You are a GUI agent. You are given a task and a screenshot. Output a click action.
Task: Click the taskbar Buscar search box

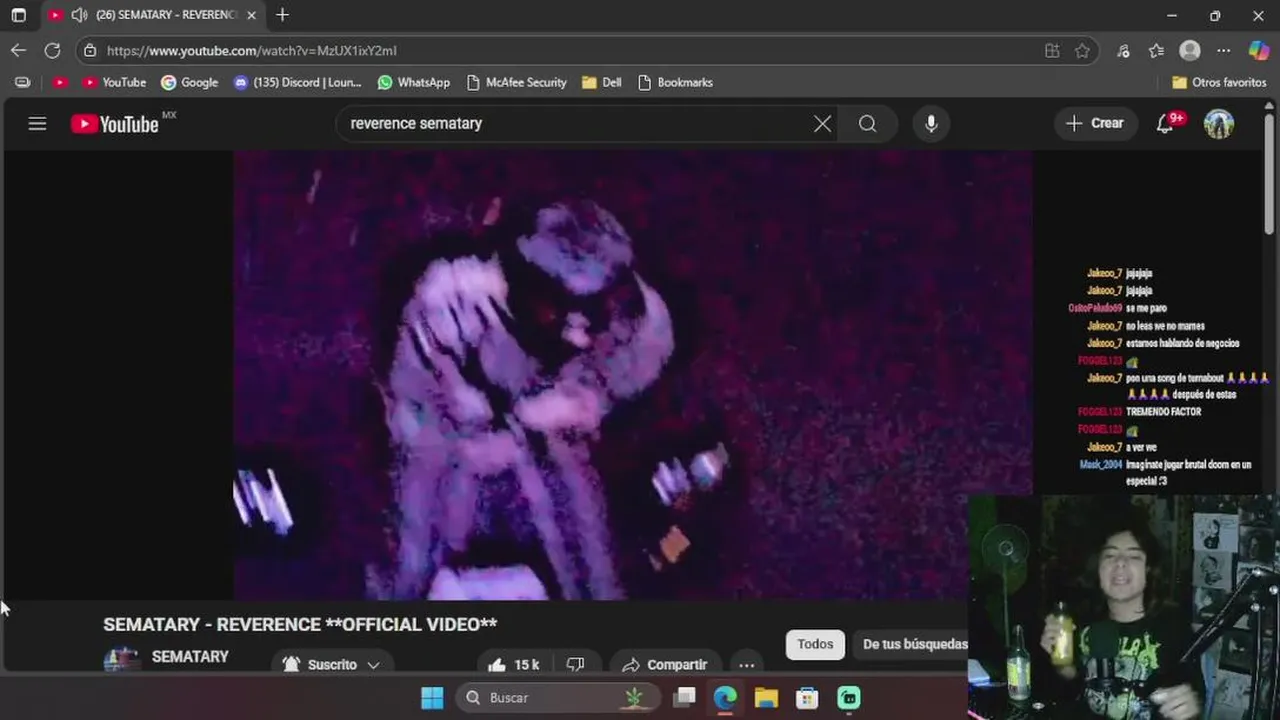[558, 698]
